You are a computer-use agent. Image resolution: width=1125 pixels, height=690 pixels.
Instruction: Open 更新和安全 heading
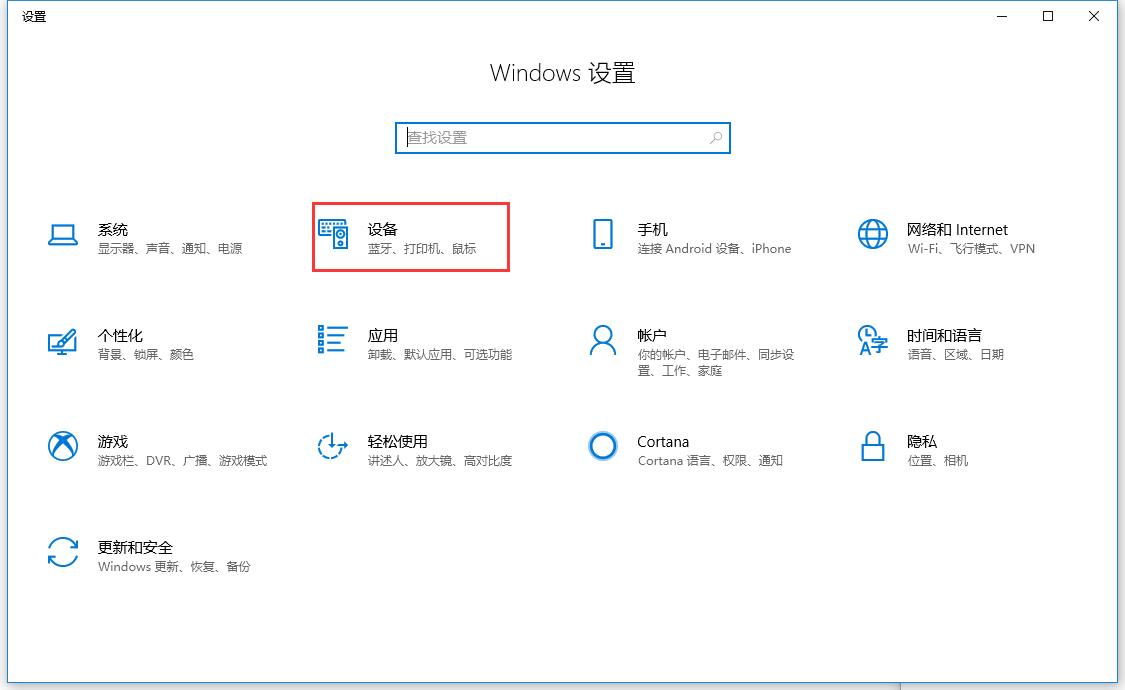tap(135, 548)
